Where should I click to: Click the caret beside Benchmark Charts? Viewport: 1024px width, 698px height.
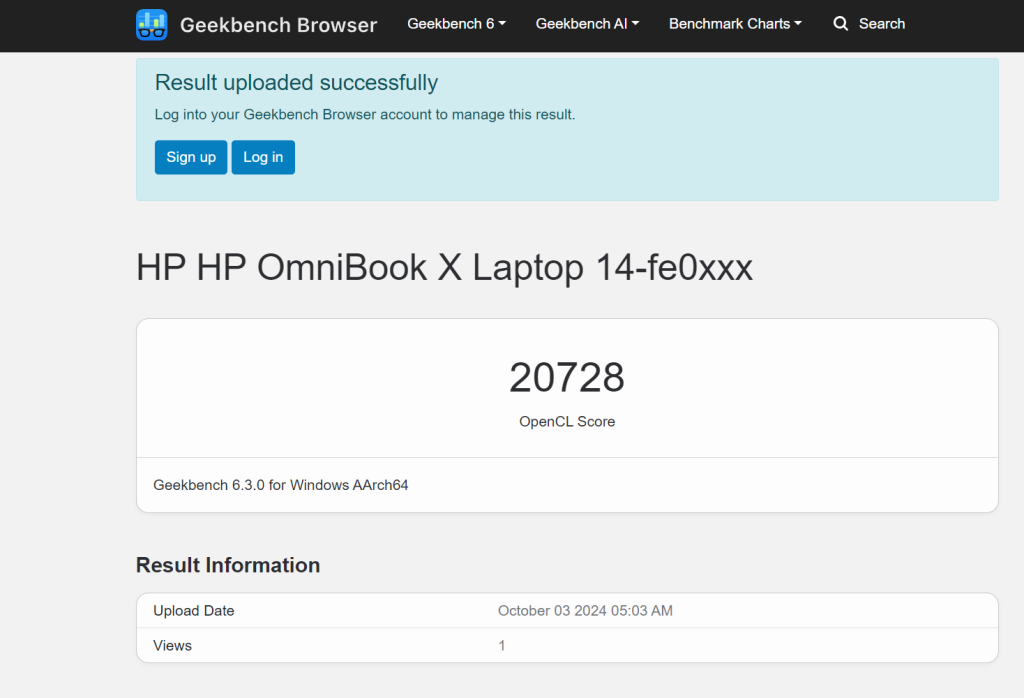point(799,23)
